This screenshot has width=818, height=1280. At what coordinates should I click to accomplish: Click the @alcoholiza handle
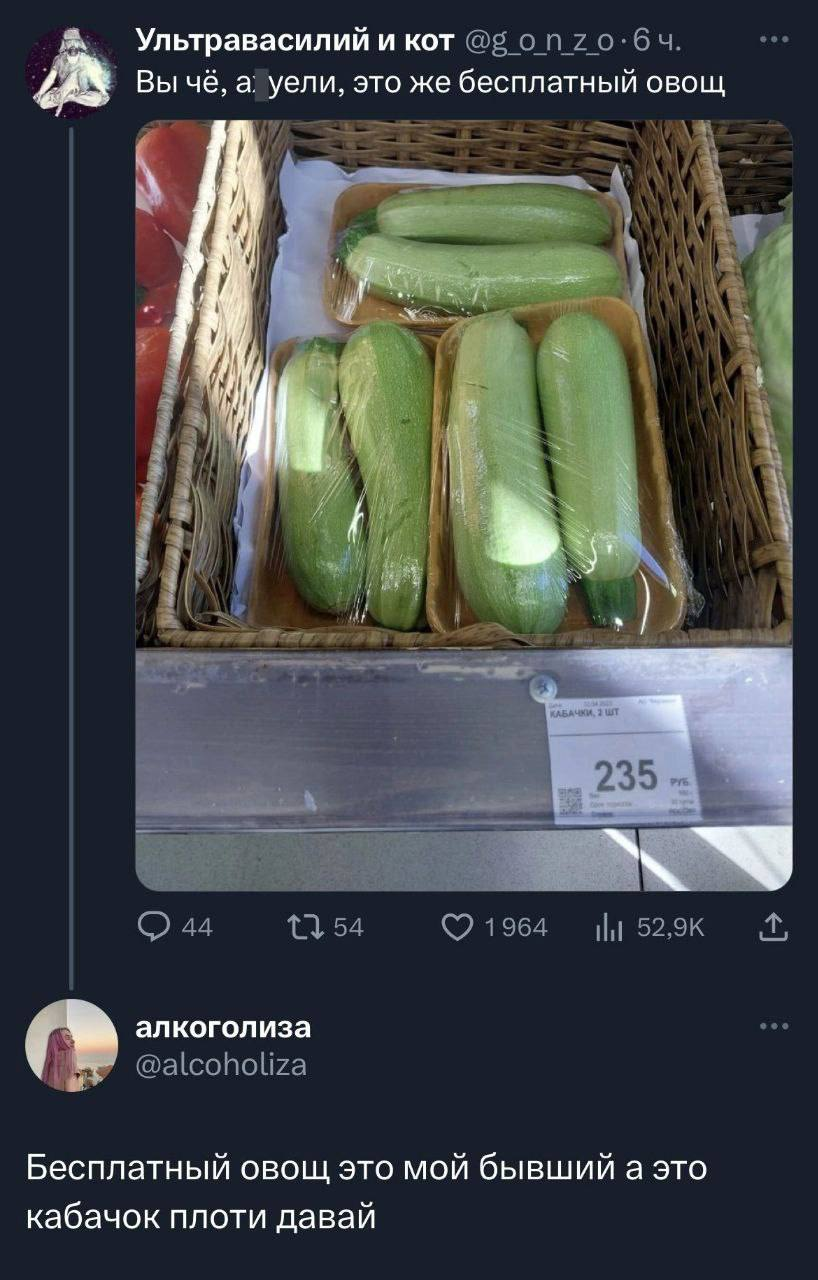(x=221, y=1065)
